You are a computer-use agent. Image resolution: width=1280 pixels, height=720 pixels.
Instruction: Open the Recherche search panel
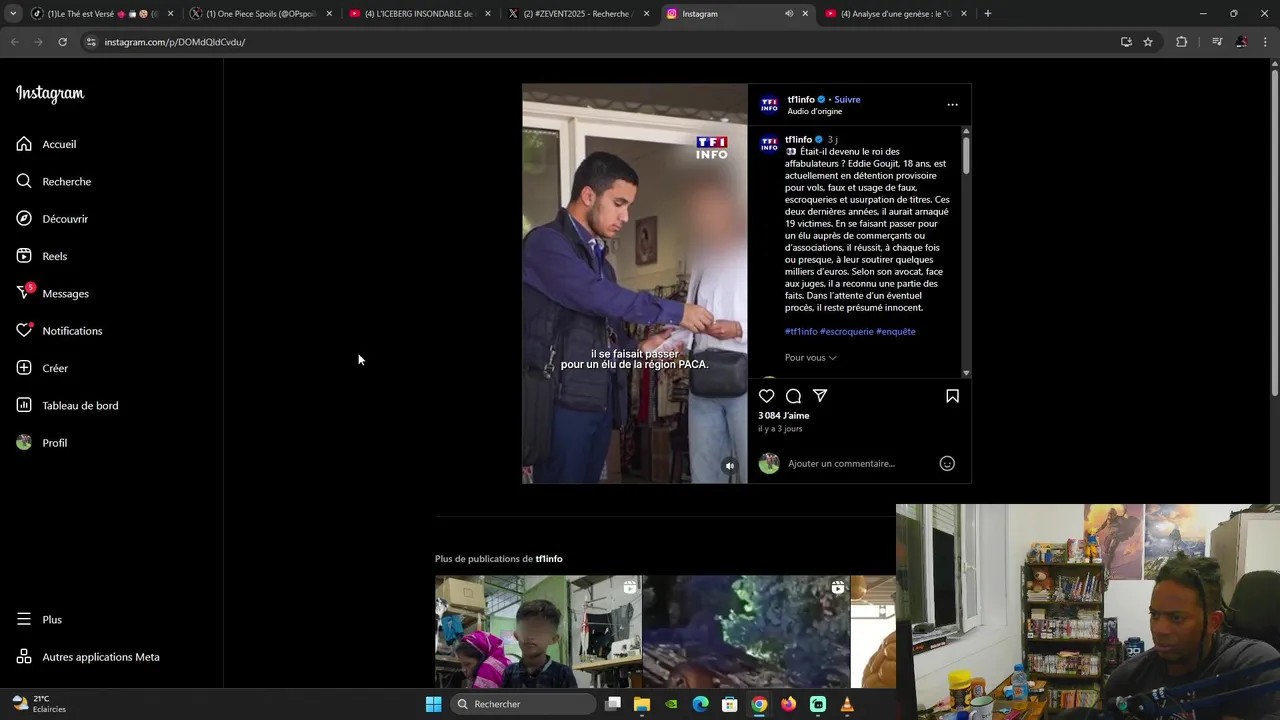pyautogui.click(x=53, y=181)
